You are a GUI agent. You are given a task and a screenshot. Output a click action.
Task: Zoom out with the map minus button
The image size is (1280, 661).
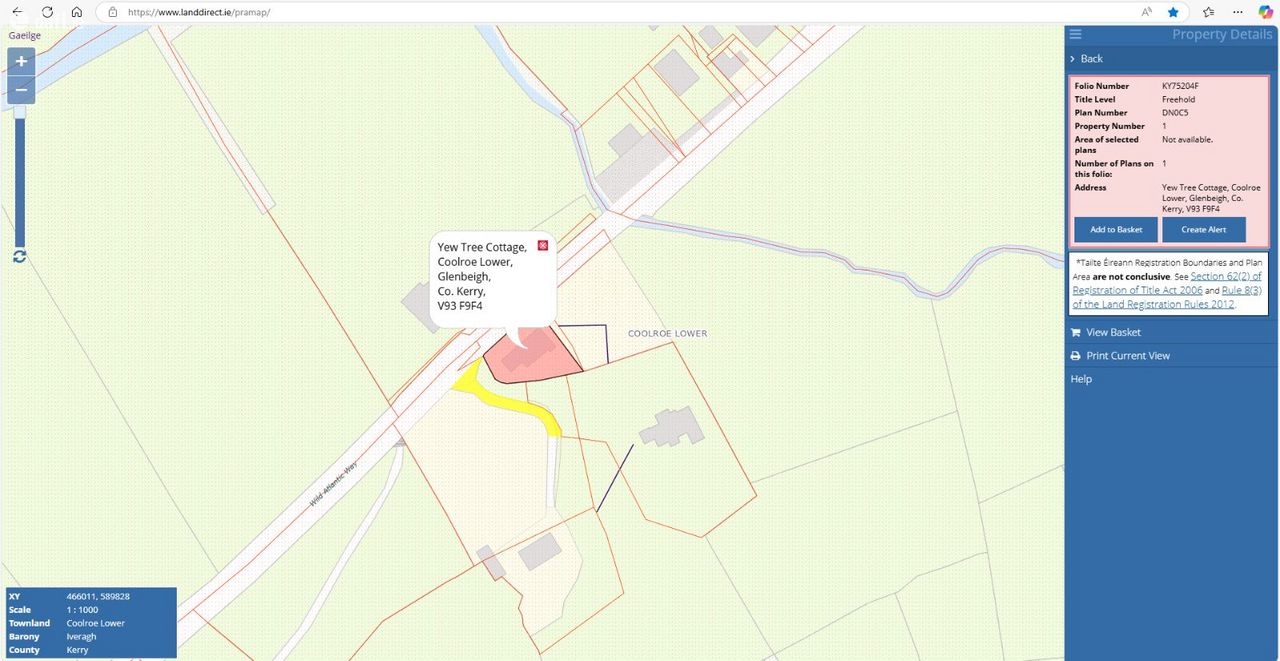[x=21, y=90]
